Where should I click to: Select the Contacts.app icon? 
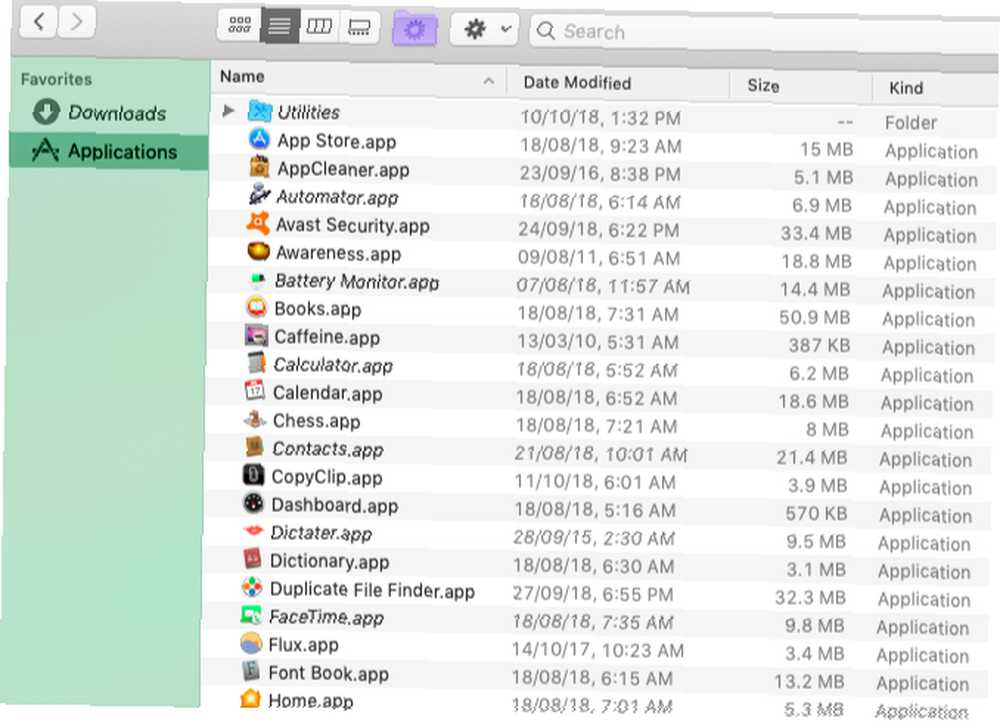tap(254, 447)
